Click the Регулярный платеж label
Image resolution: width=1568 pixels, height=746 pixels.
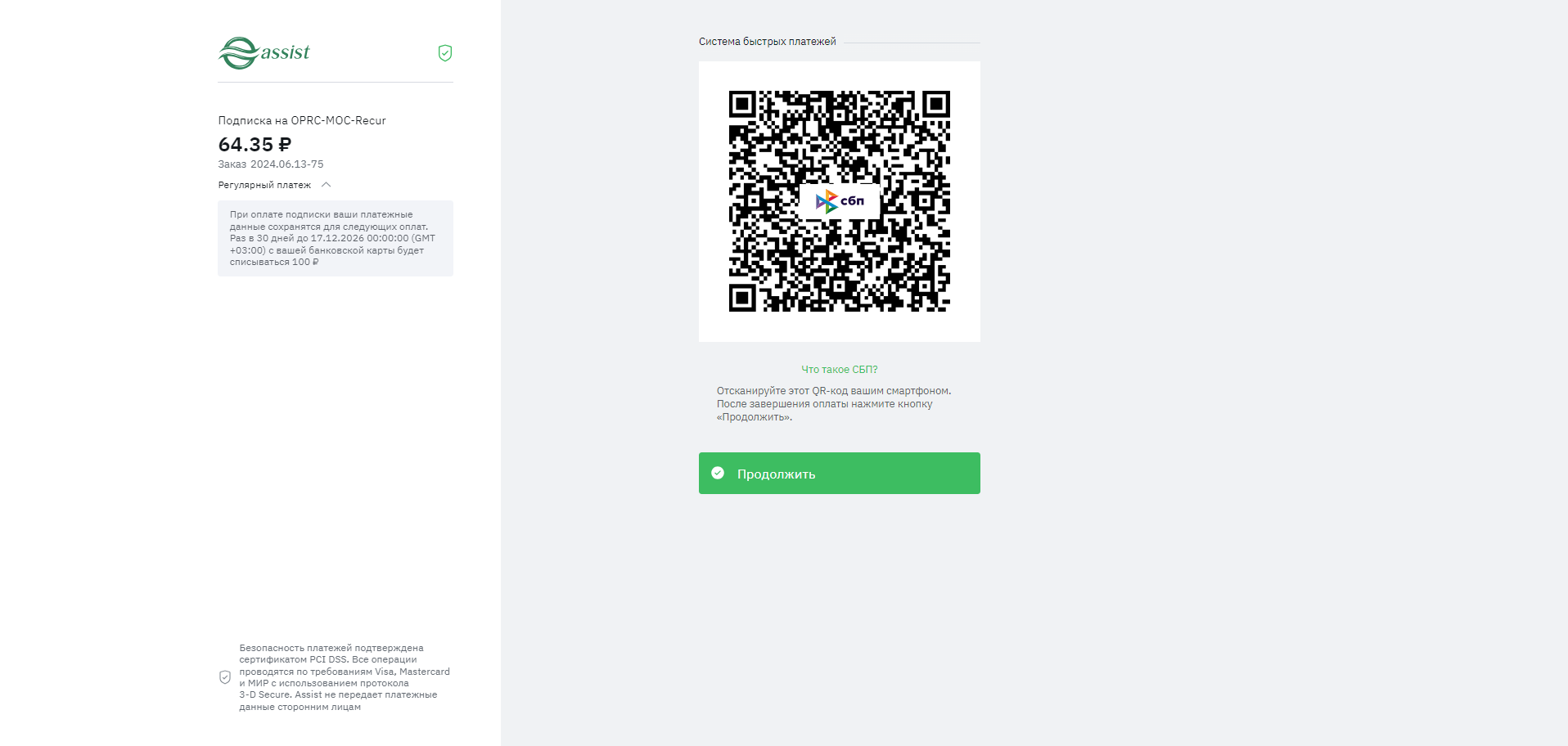tap(264, 186)
